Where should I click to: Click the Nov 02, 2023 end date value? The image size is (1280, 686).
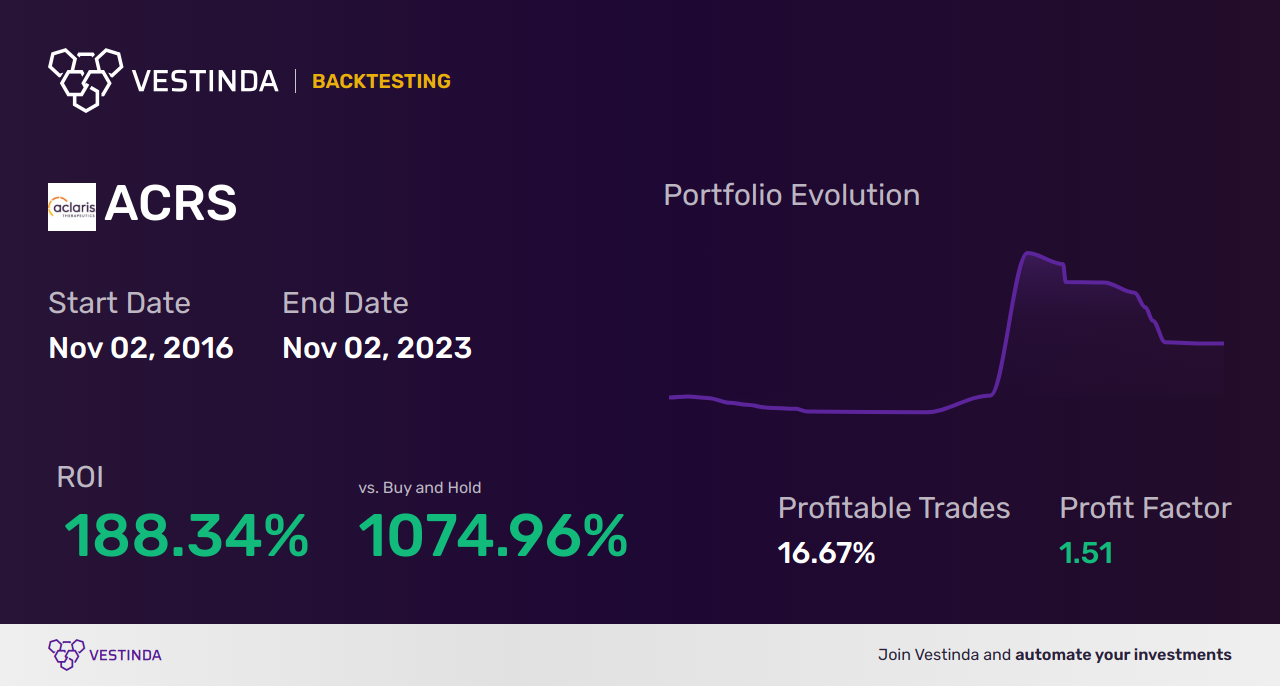[x=377, y=347]
